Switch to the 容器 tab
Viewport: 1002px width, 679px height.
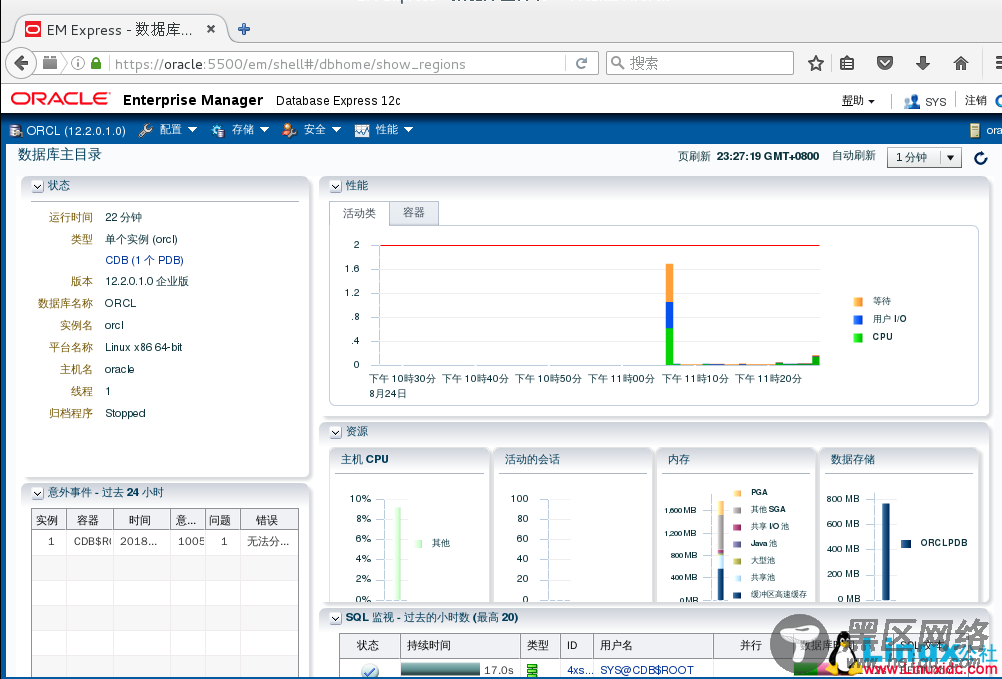pyautogui.click(x=413, y=213)
